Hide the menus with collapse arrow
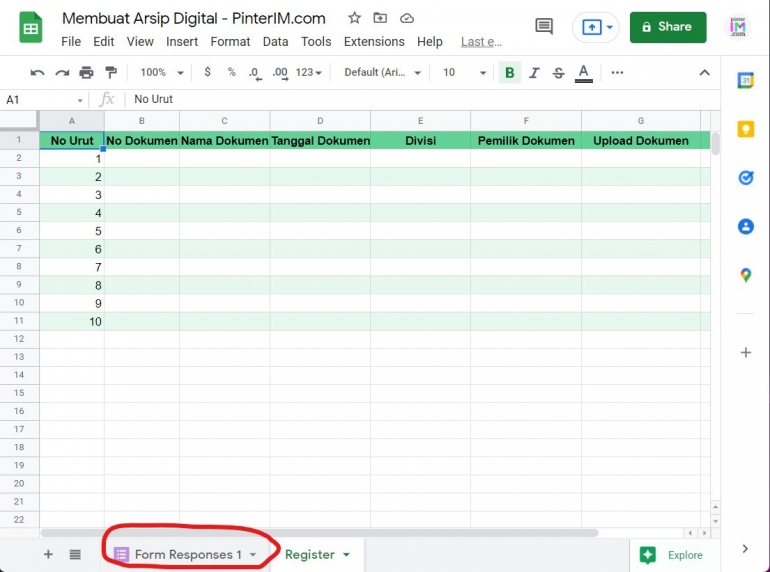This screenshot has width=770, height=572. click(x=704, y=73)
